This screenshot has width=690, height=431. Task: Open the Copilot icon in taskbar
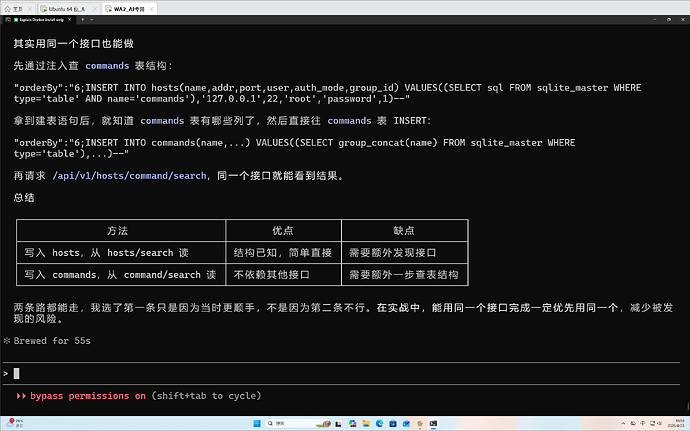click(352, 424)
